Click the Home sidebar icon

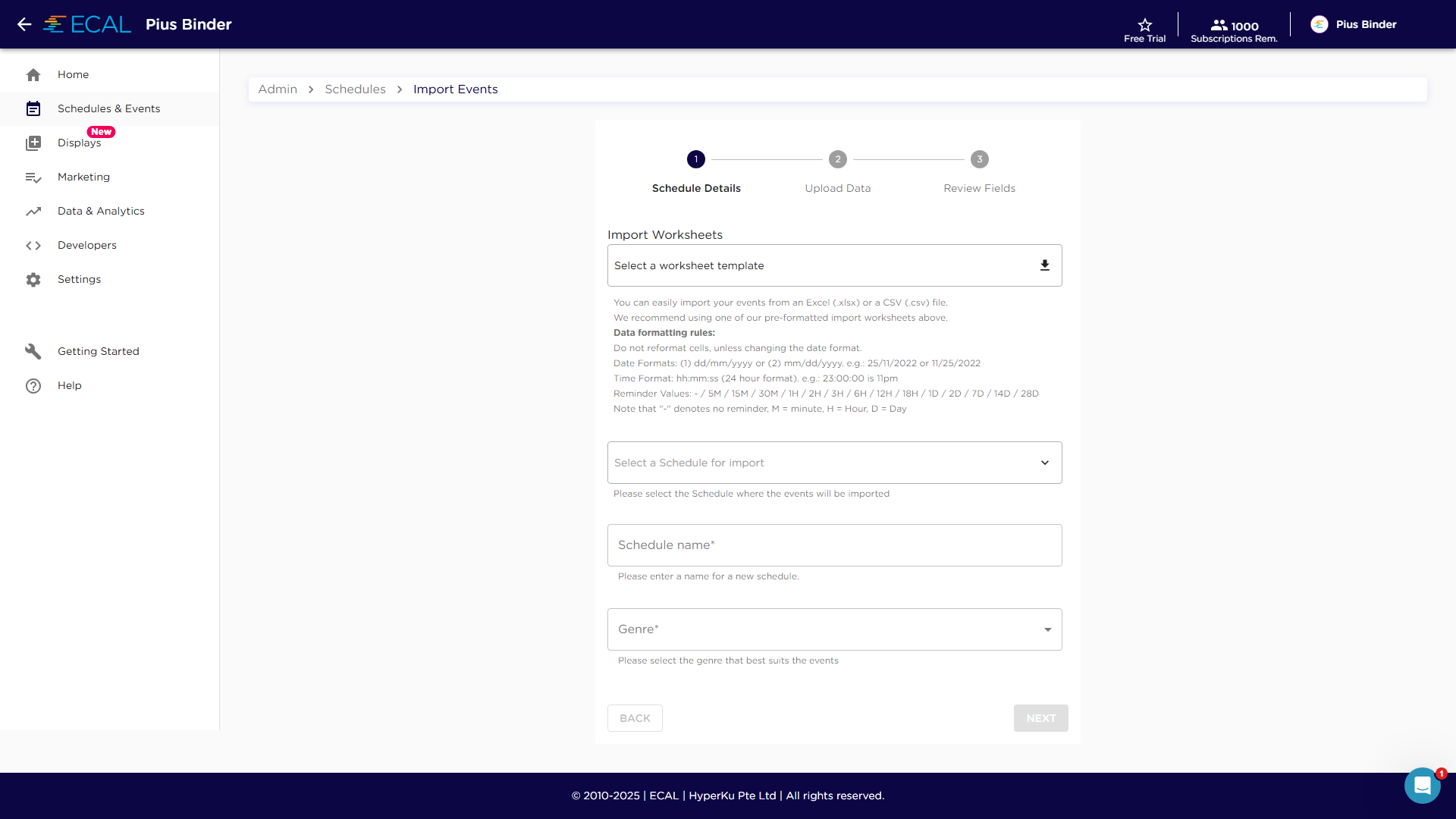(x=33, y=75)
